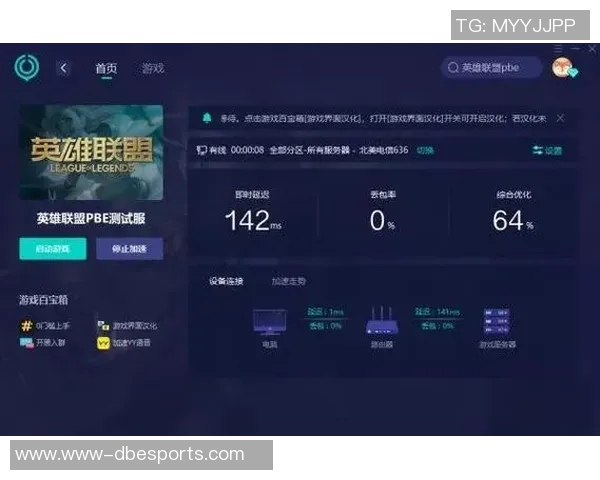
Task: Click the 00:00:08 timer
Action: (x=247, y=150)
